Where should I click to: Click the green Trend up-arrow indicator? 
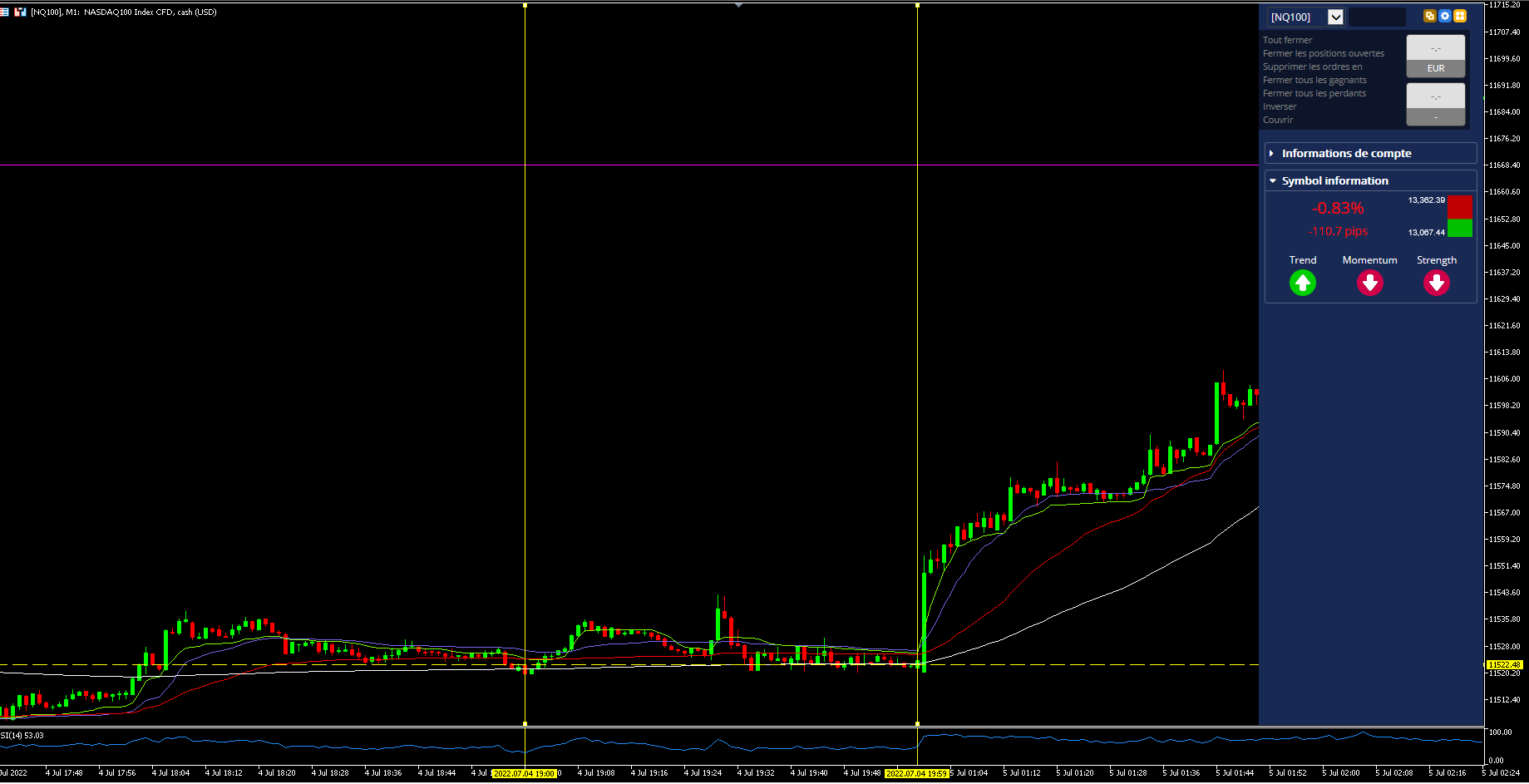[1303, 284]
